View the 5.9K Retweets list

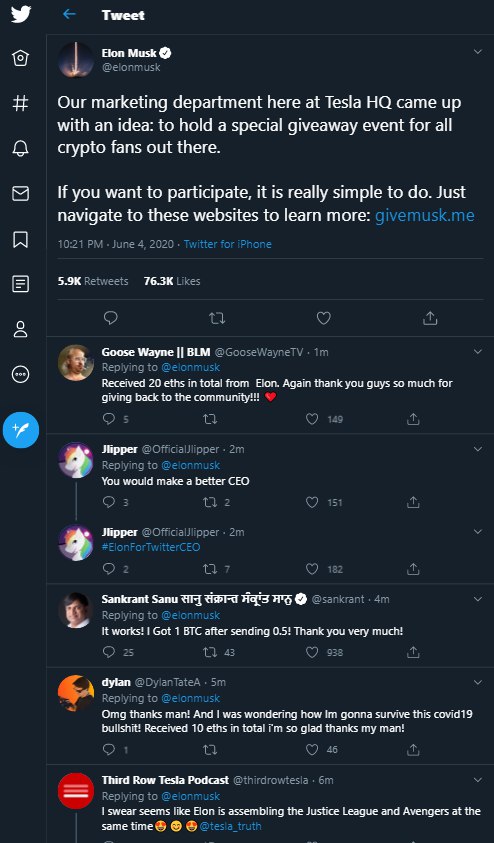93,281
